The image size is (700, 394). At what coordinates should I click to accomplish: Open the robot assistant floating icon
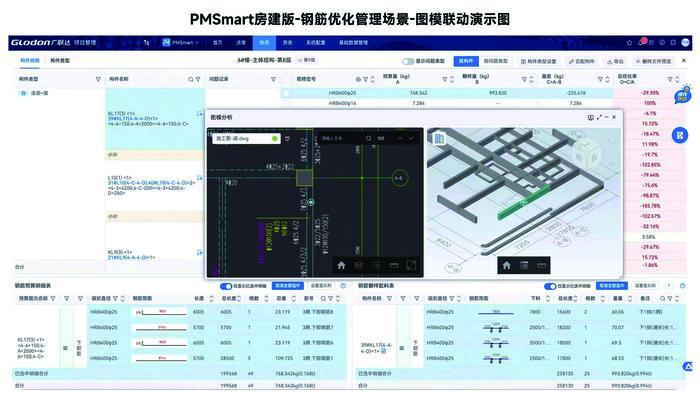click(683, 94)
